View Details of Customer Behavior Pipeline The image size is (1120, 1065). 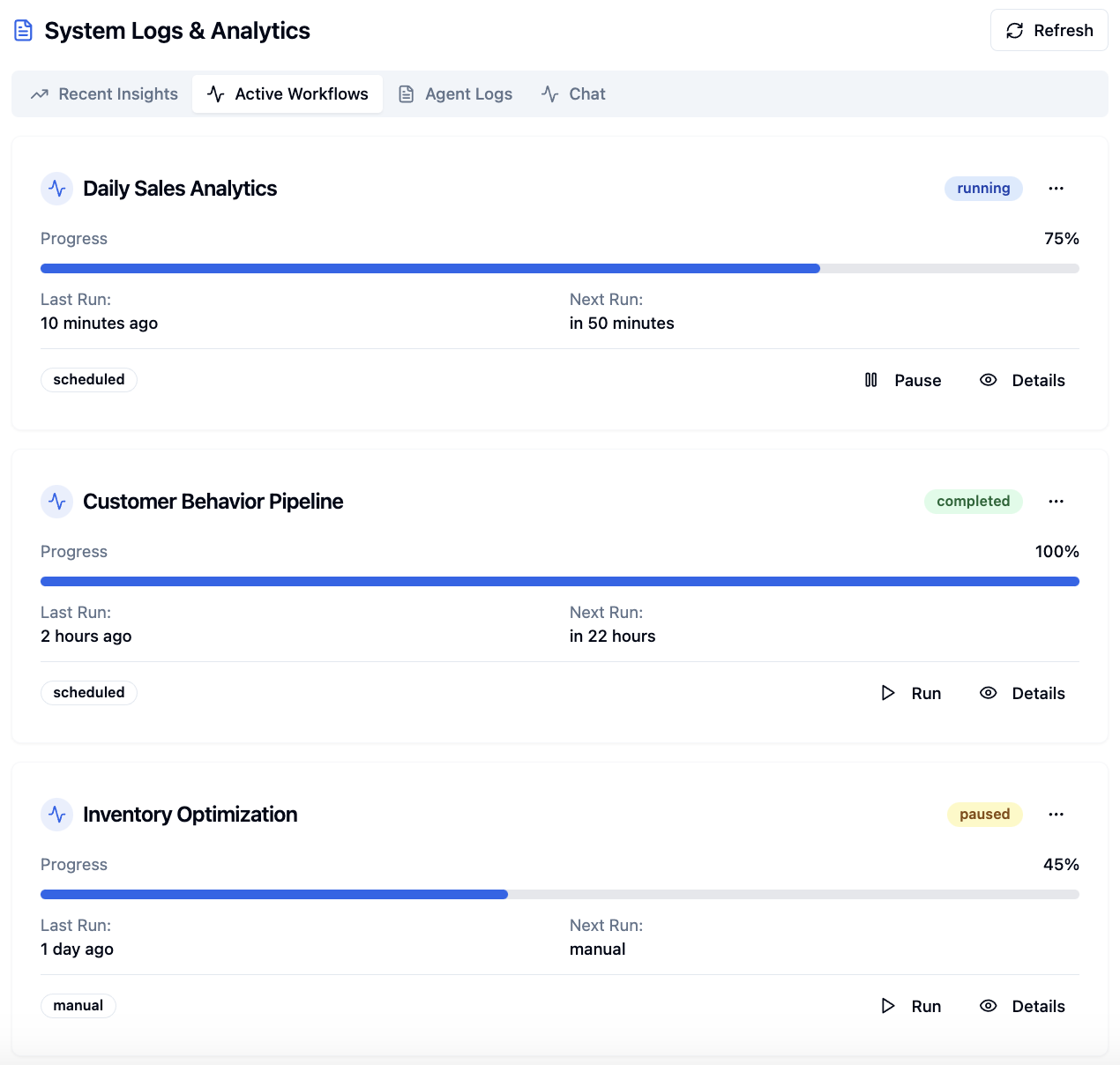[x=1022, y=693]
